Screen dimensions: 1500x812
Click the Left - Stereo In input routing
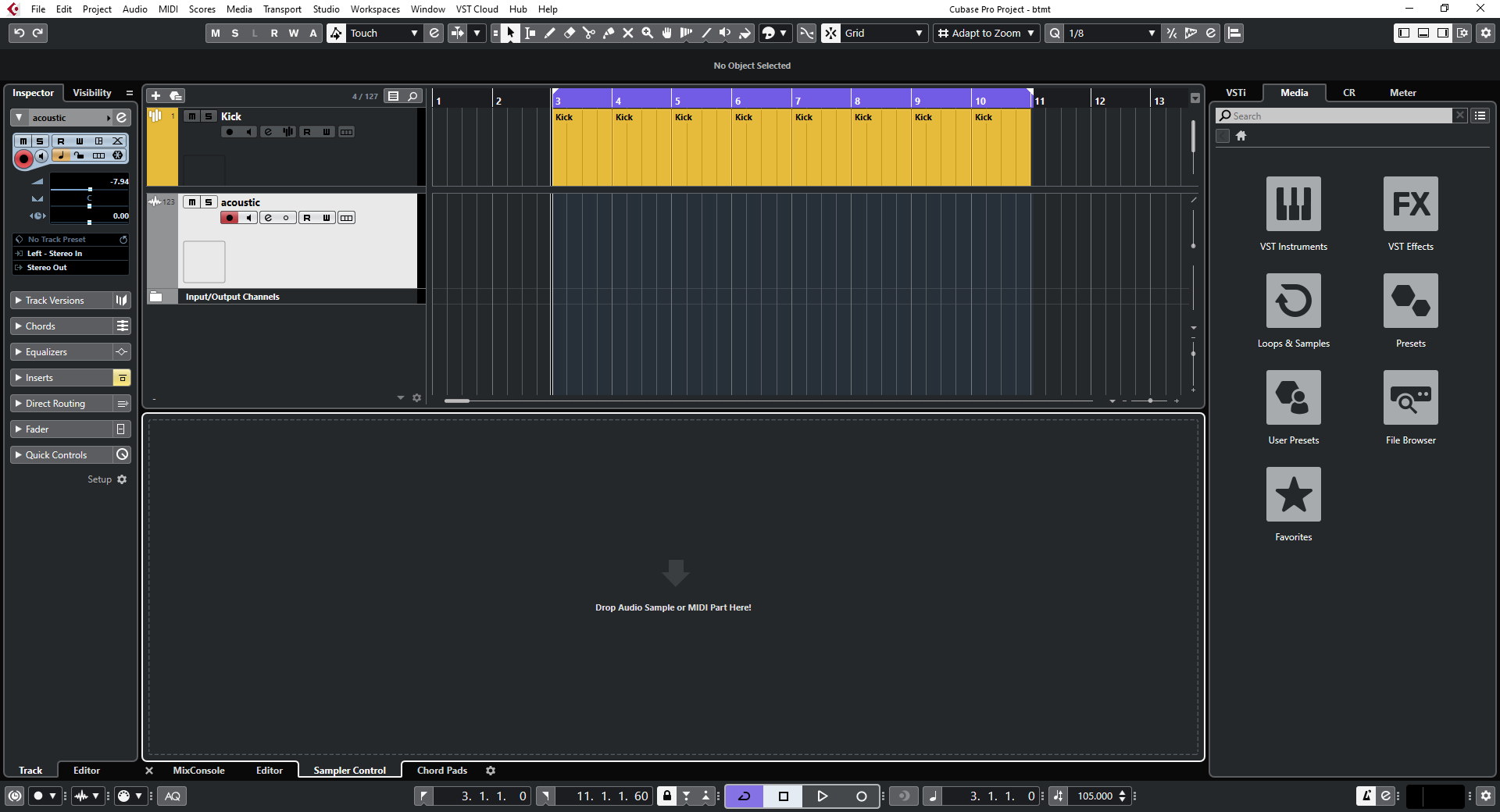click(x=71, y=254)
